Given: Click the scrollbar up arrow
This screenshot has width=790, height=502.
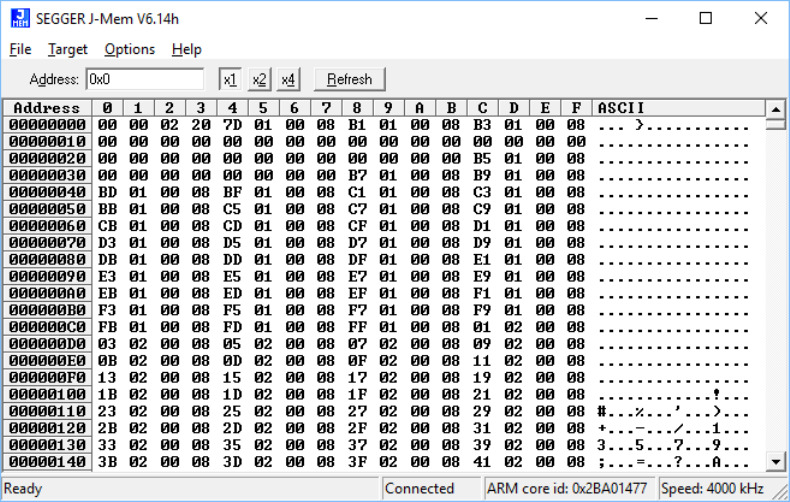Looking at the screenshot, I should (x=775, y=108).
